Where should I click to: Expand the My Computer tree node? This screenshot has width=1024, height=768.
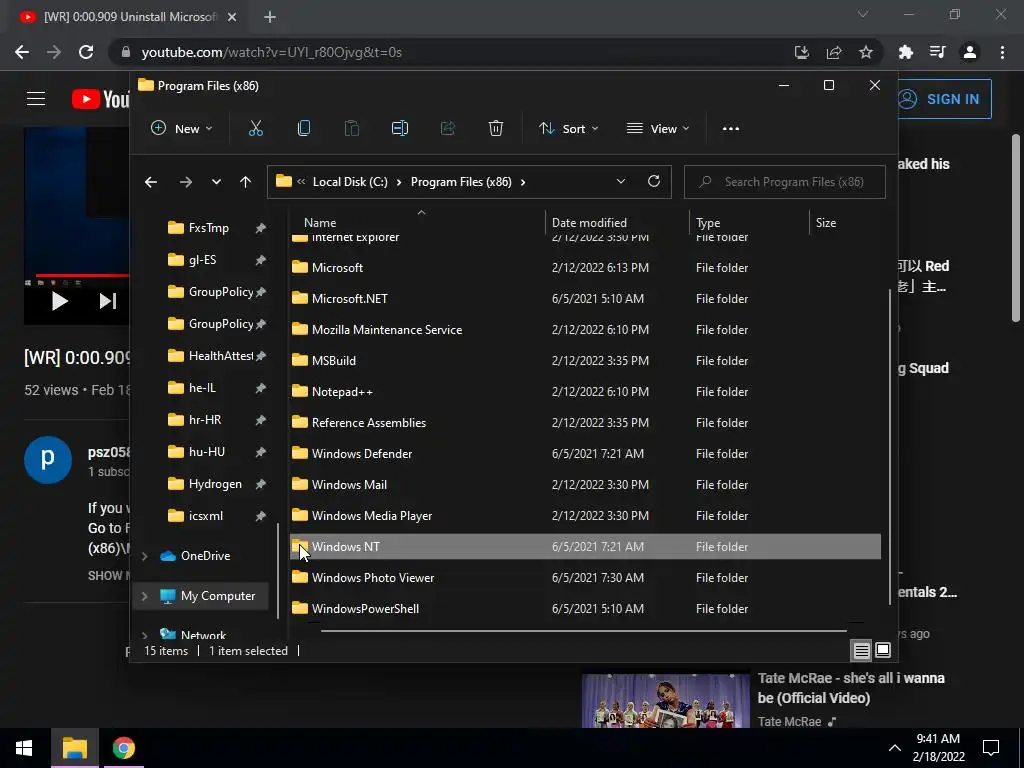click(145, 596)
